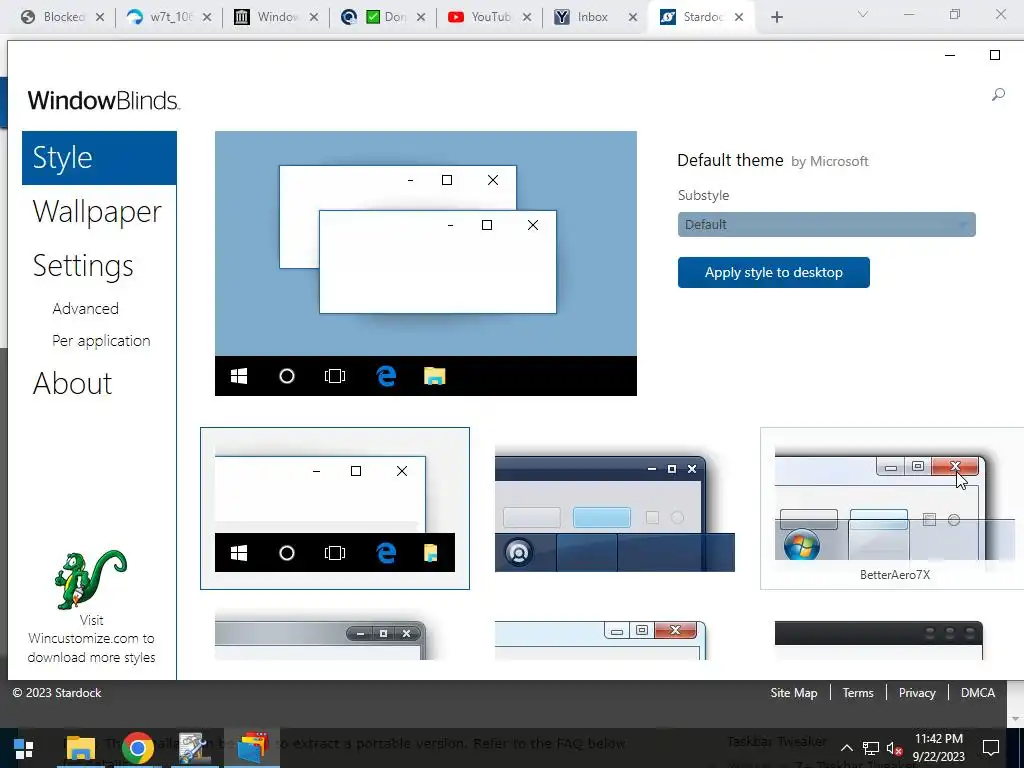Click the YouTube favicon on its tab
The width and height of the screenshot is (1024, 768).
[456, 17]
